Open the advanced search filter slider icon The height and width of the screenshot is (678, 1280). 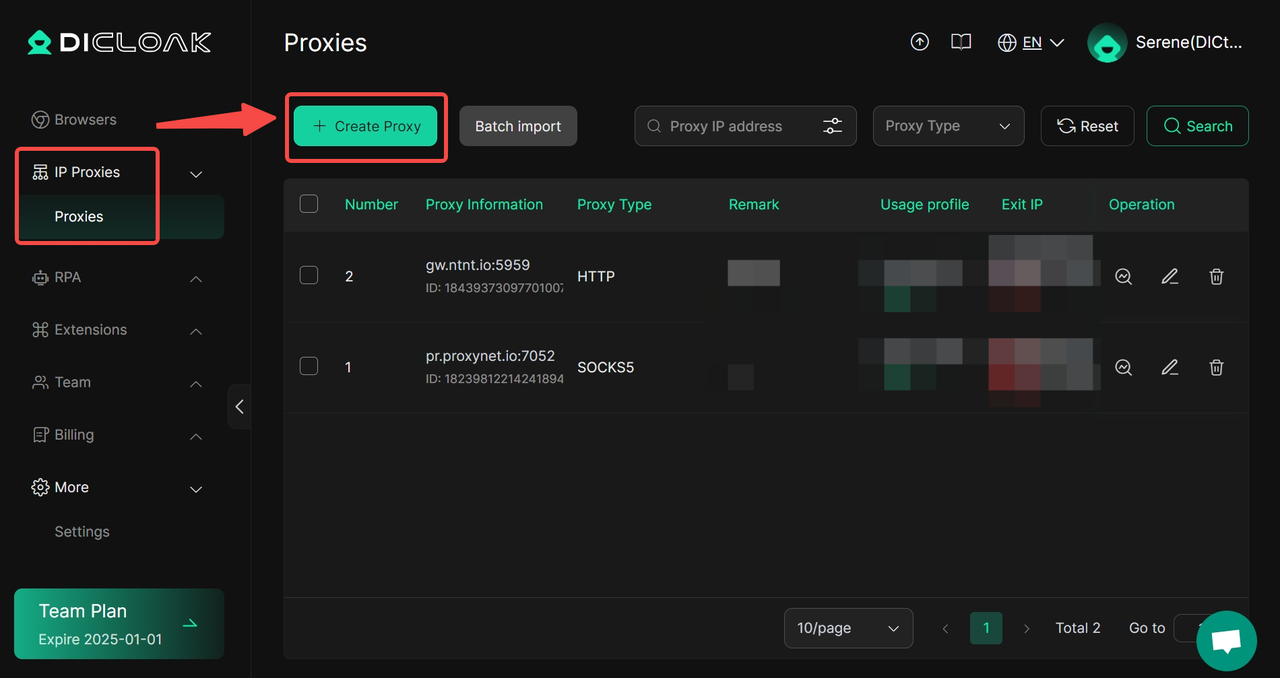832,125
